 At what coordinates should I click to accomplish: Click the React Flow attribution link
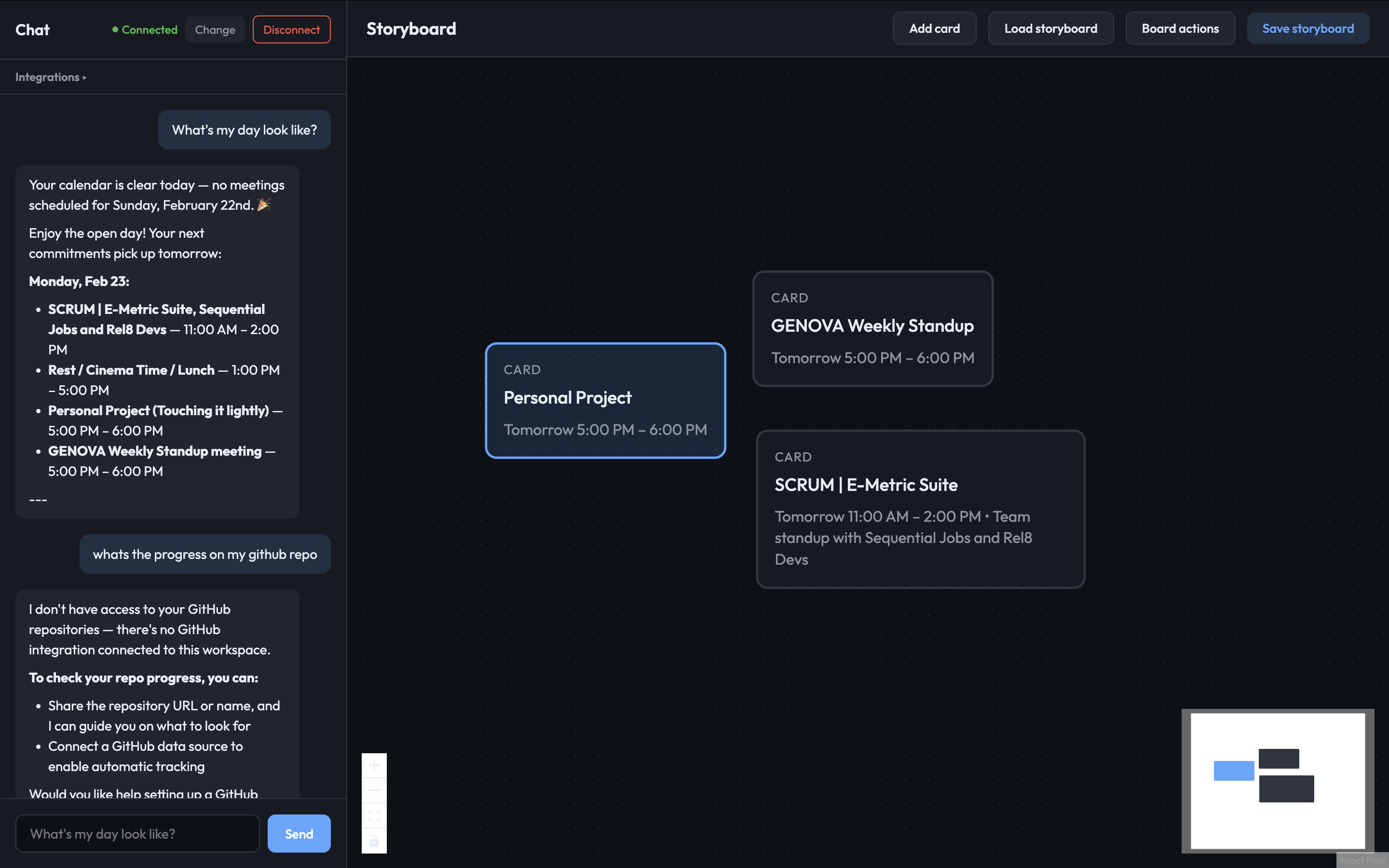1362,860
